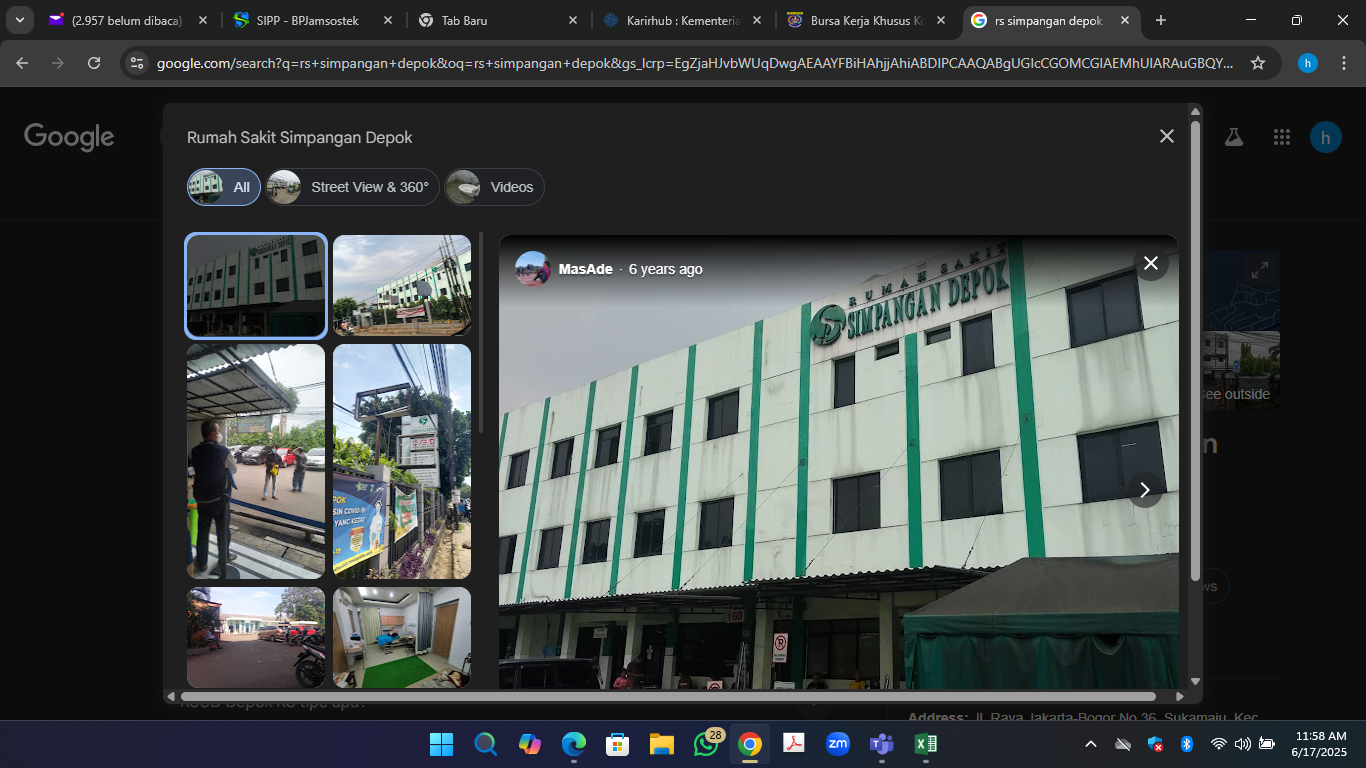
Task: Click the dialog vertical scrollbar
Action: (x=1194, y=350)
